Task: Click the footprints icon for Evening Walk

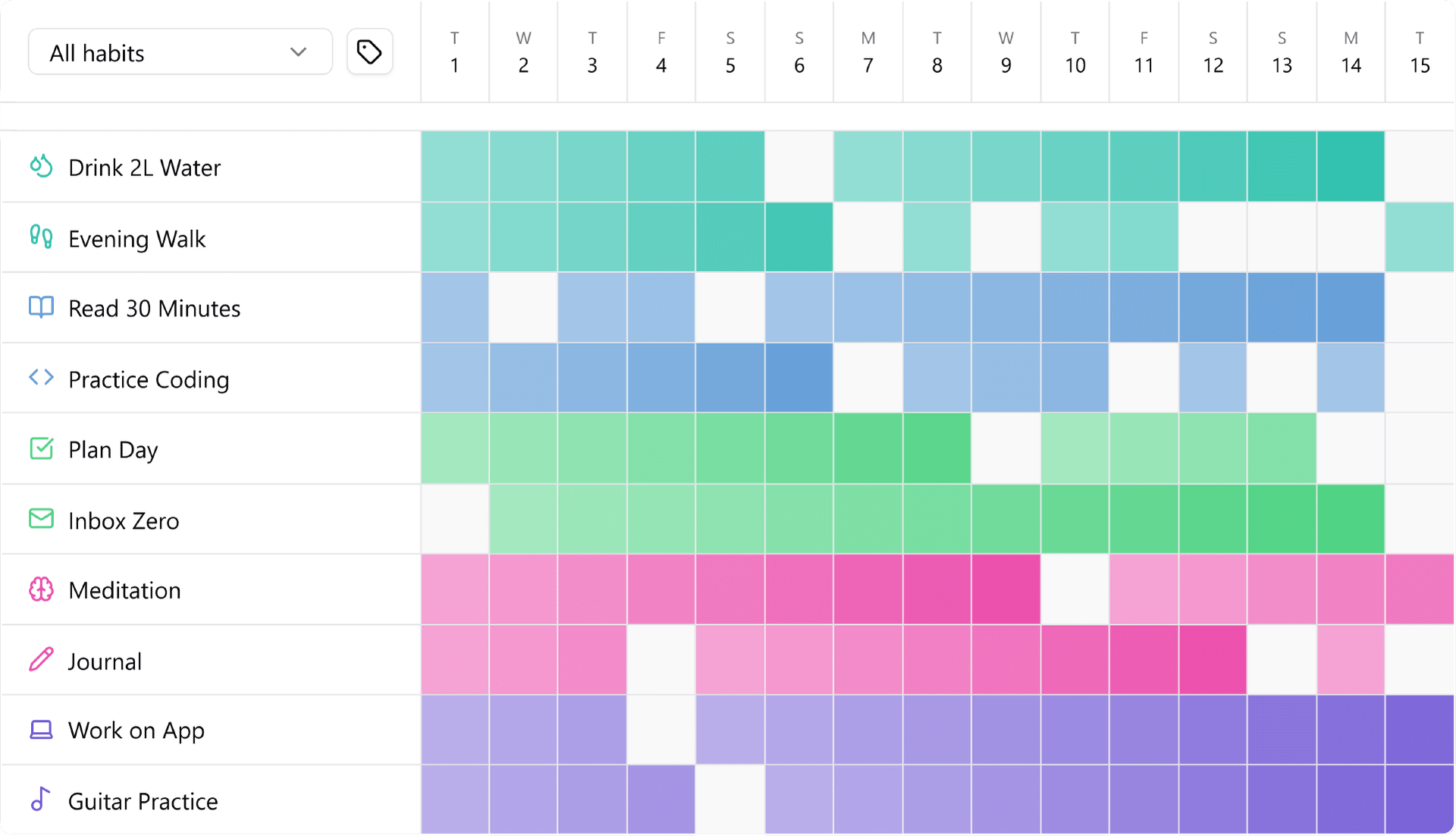Action: (x=41, y=237)
